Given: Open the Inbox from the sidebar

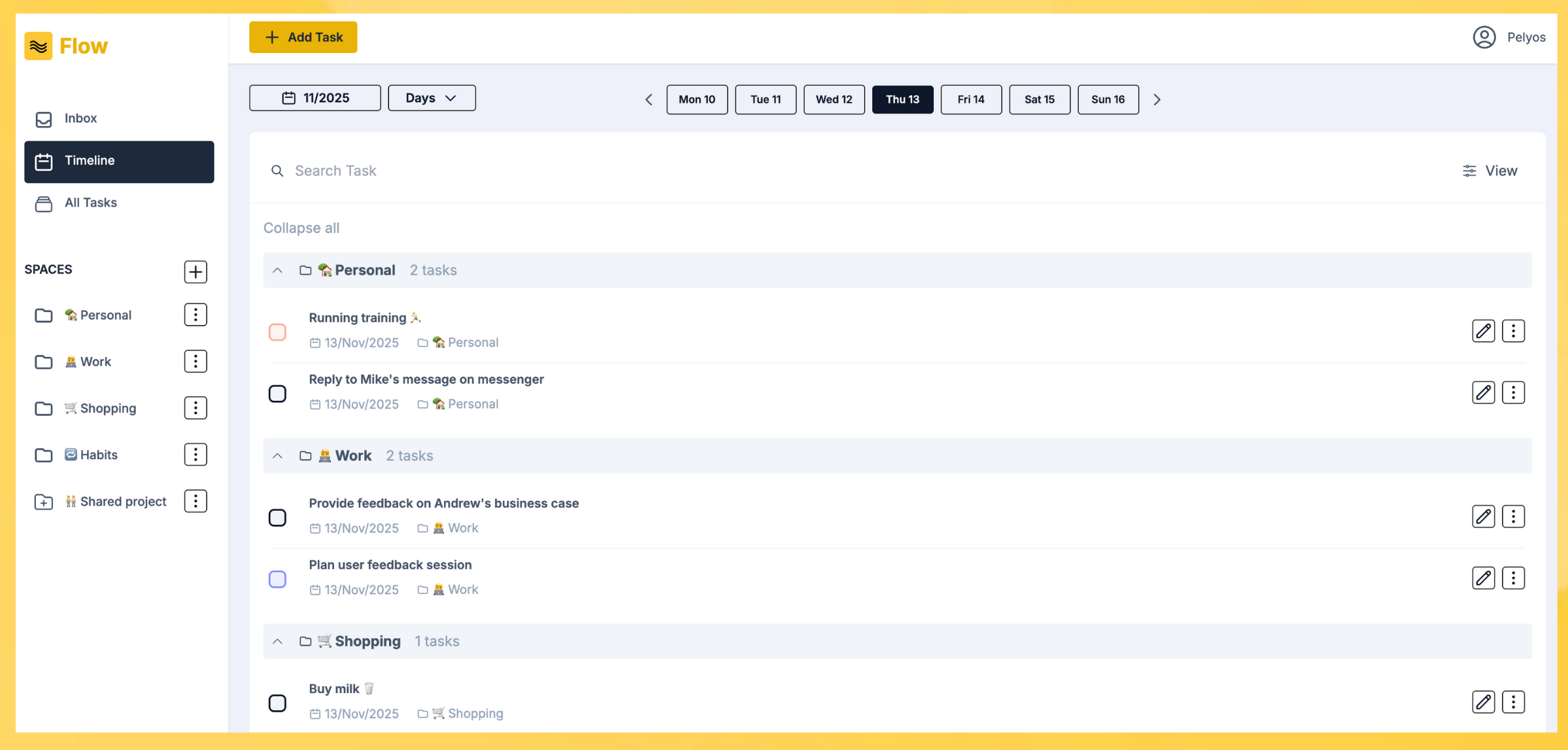Looking at the screenshot, I should click(x=80, y=118).
